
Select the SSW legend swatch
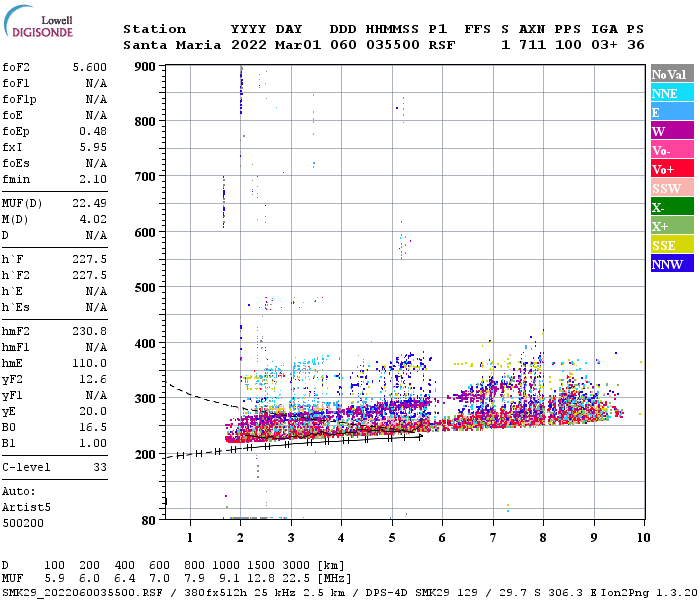(672, 188)
